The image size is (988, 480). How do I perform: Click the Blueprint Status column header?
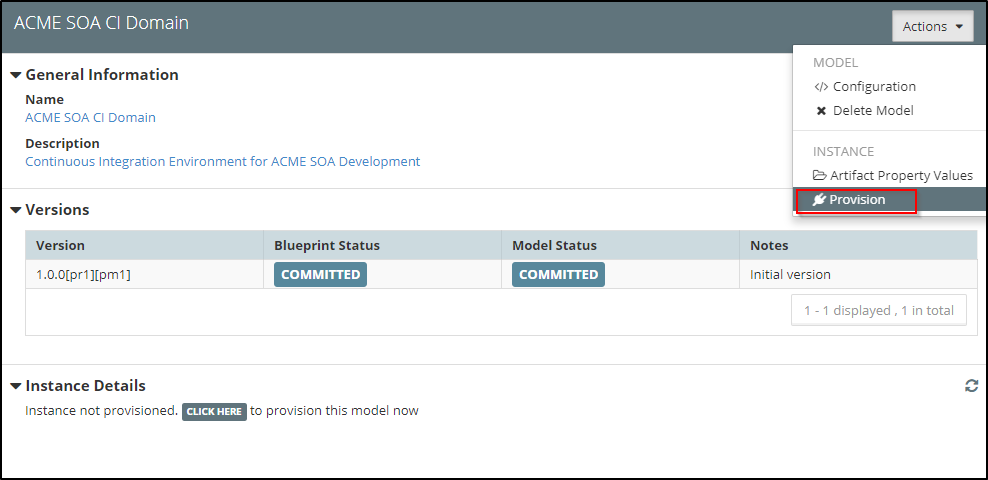(x=327, y=246)
